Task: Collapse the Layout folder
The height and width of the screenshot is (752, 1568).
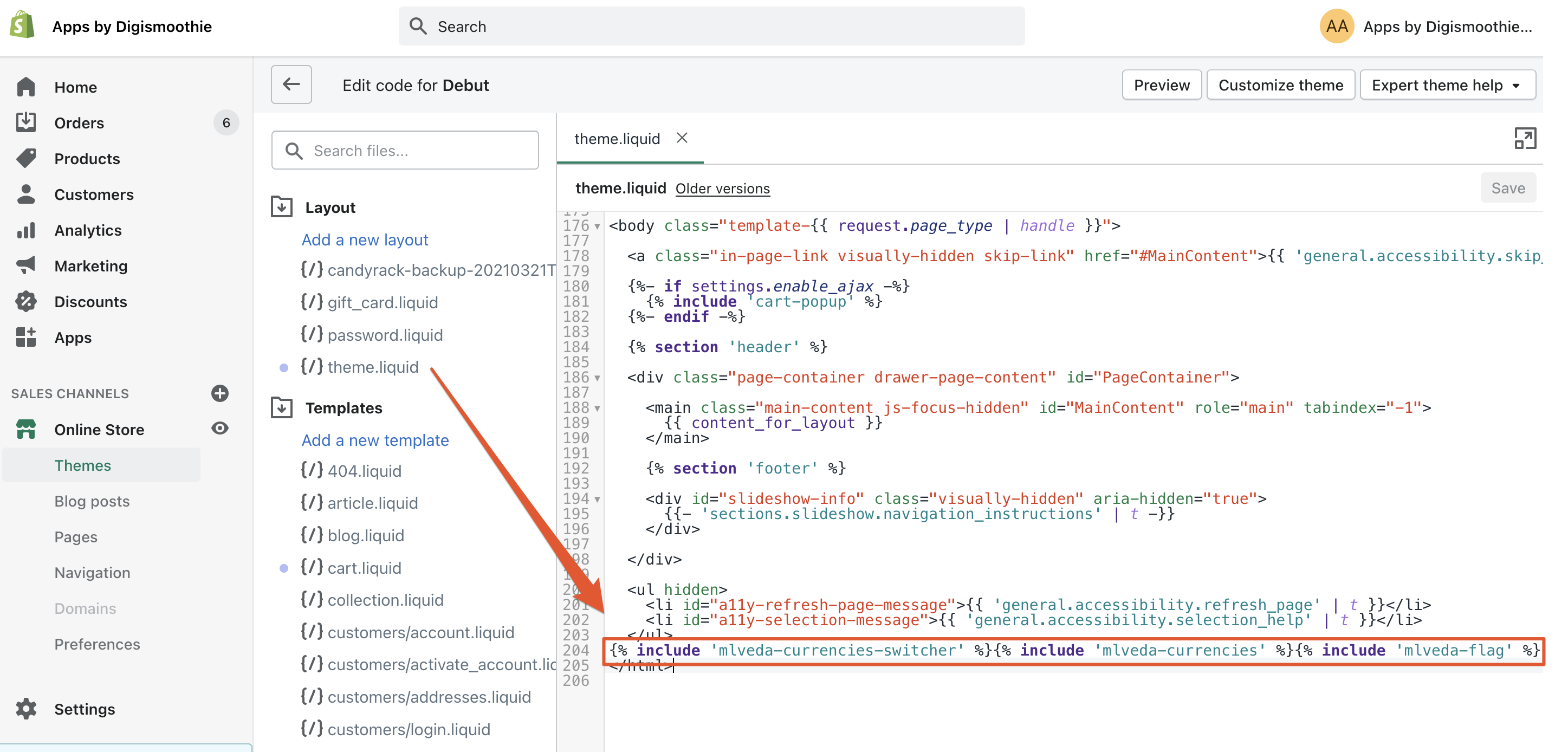Action: point(282,206)
